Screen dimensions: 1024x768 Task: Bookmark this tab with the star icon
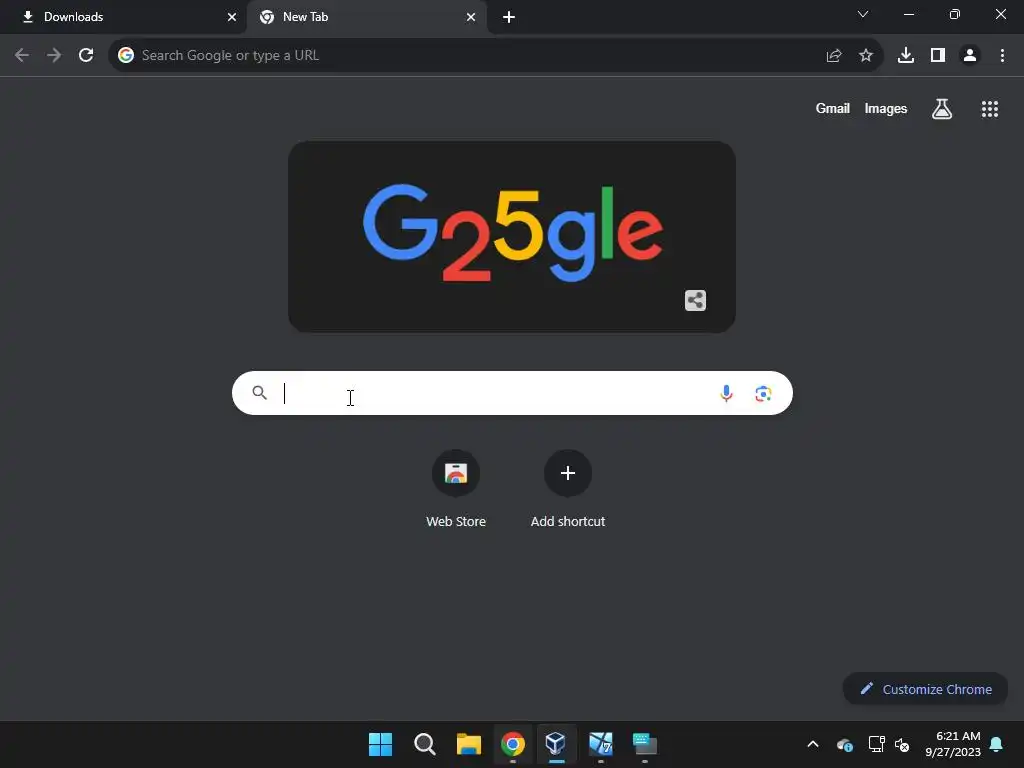click(x=866, y=56)
